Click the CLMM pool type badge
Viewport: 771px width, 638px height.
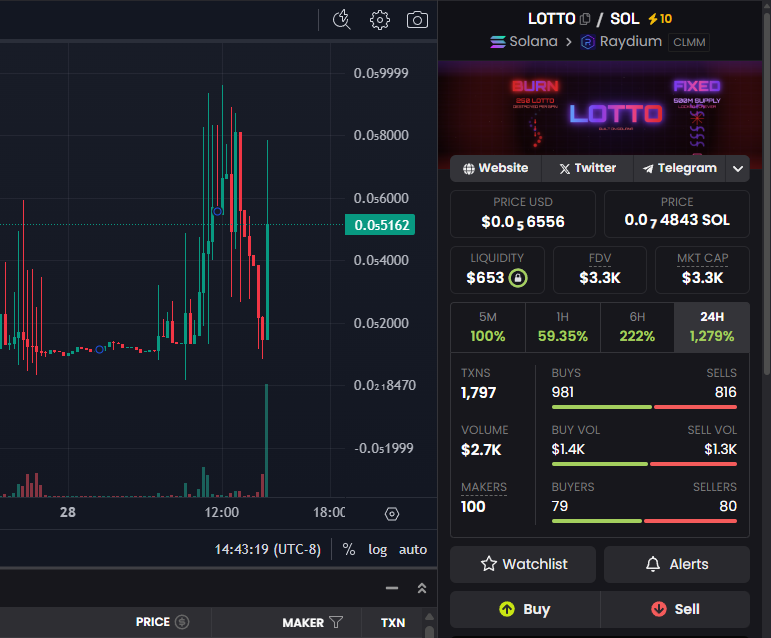(x=689, y=42)
